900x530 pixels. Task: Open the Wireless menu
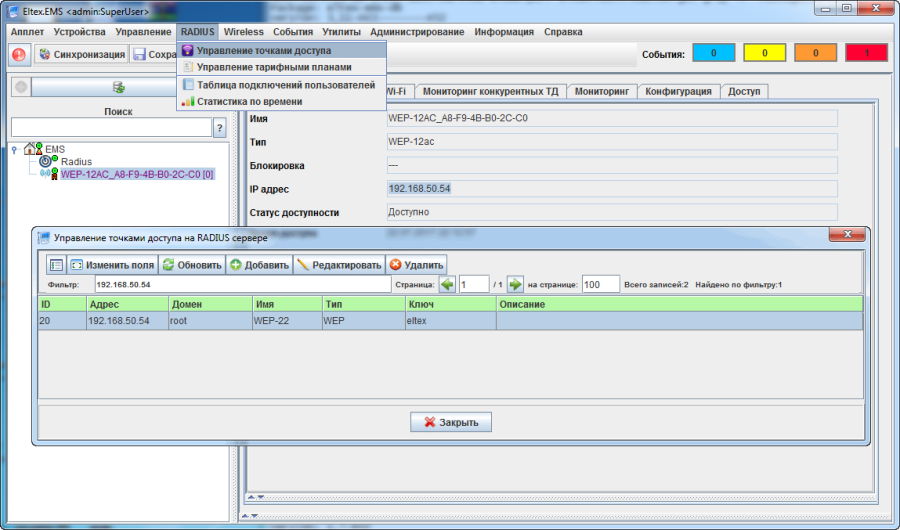pyautogui.click(x=243, y=32)
